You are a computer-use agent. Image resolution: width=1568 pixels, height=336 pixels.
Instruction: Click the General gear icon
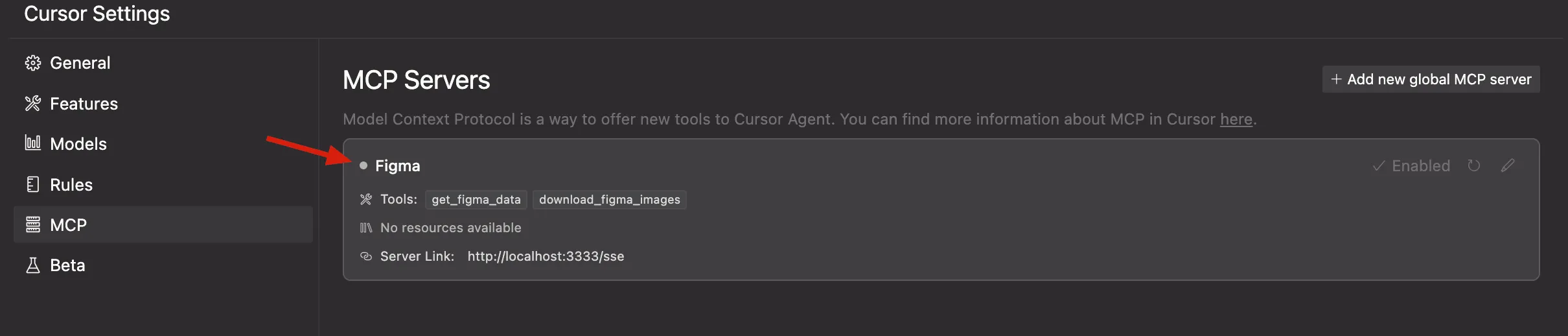32,63
